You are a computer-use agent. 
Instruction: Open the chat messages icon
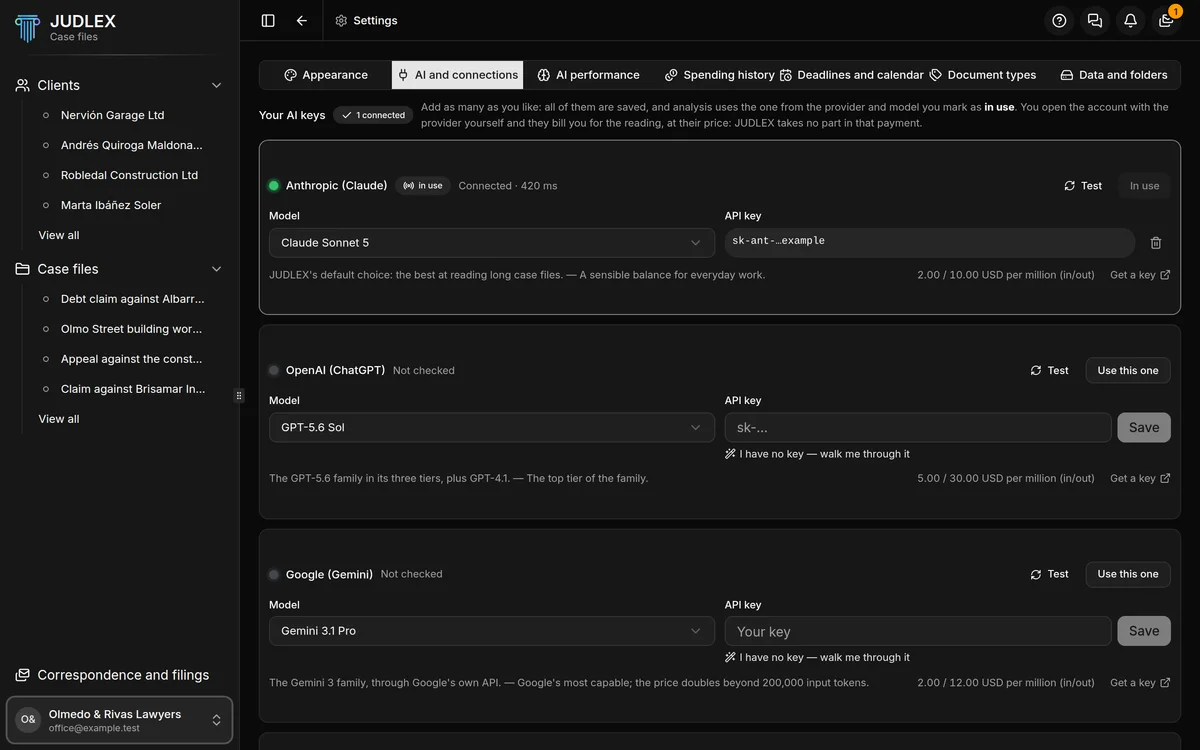(1095, 20)
